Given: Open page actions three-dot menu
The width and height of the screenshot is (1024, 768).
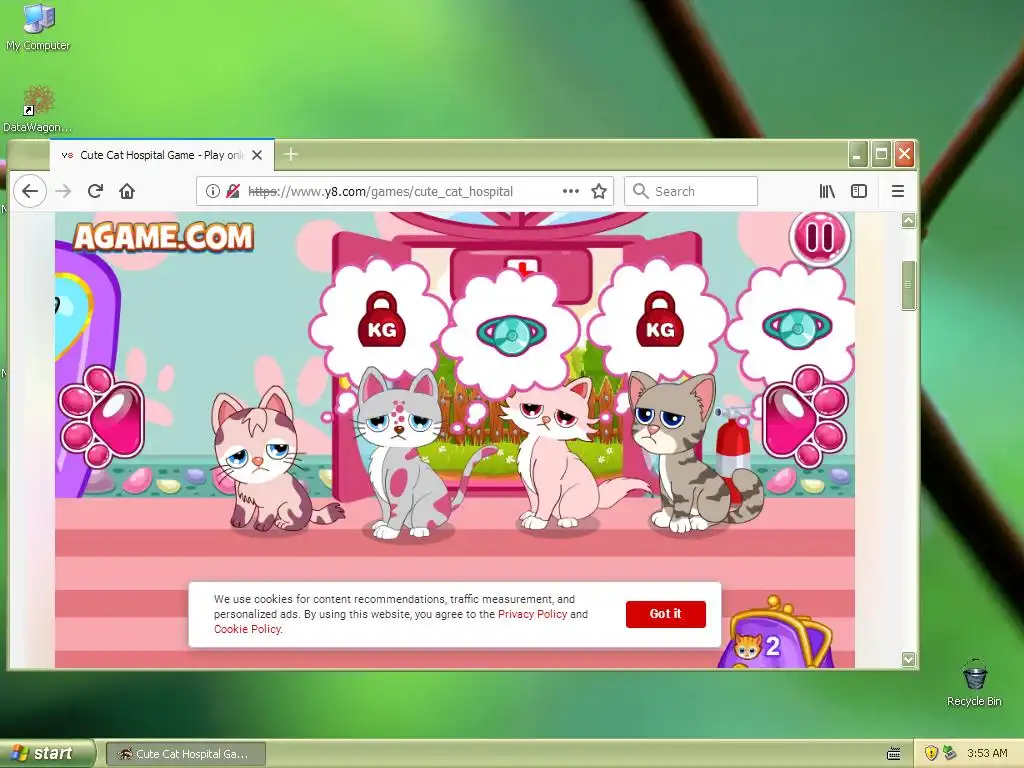Looking at the screenshot, I should (x=571, y=191).
